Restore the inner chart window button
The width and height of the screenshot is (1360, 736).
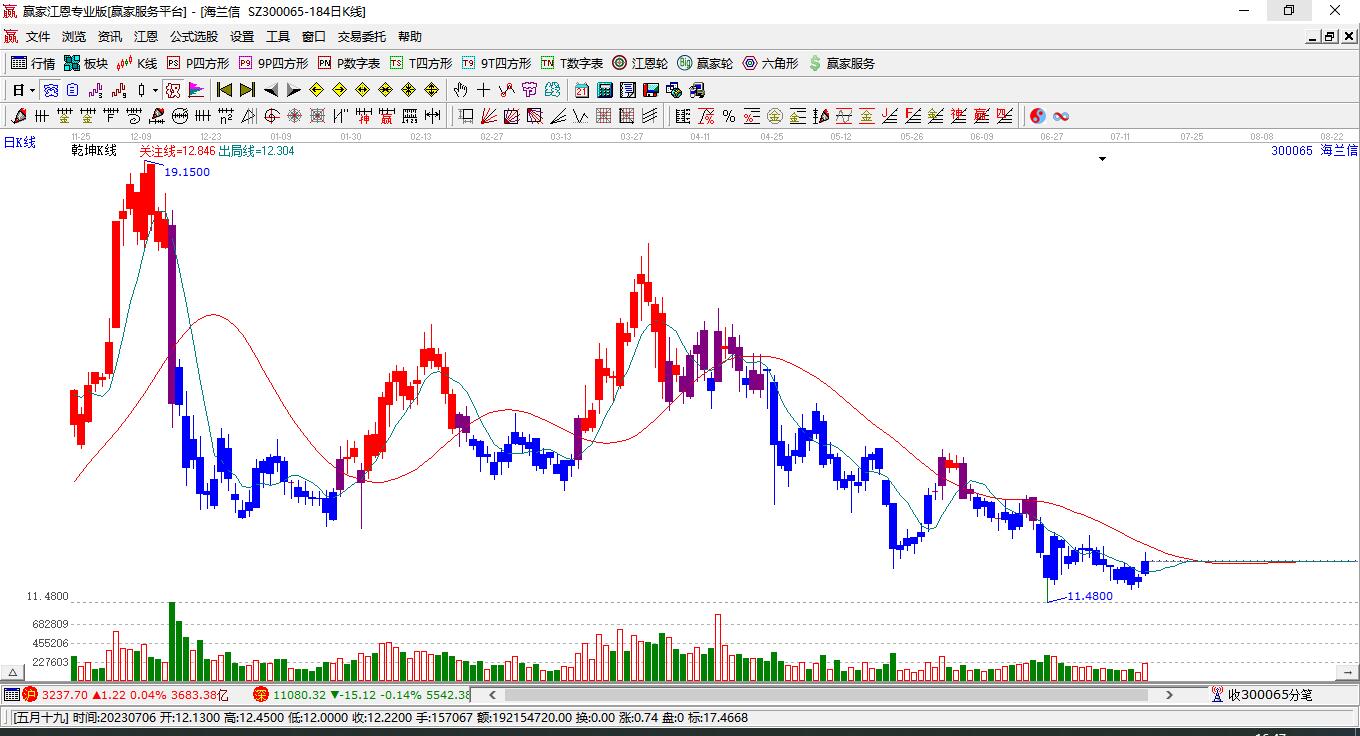tap(1330, 36)
